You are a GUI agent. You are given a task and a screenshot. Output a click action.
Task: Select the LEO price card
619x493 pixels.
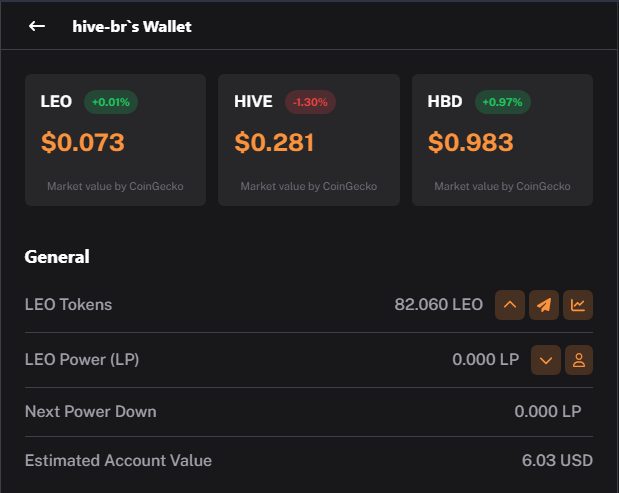point(115,140)
